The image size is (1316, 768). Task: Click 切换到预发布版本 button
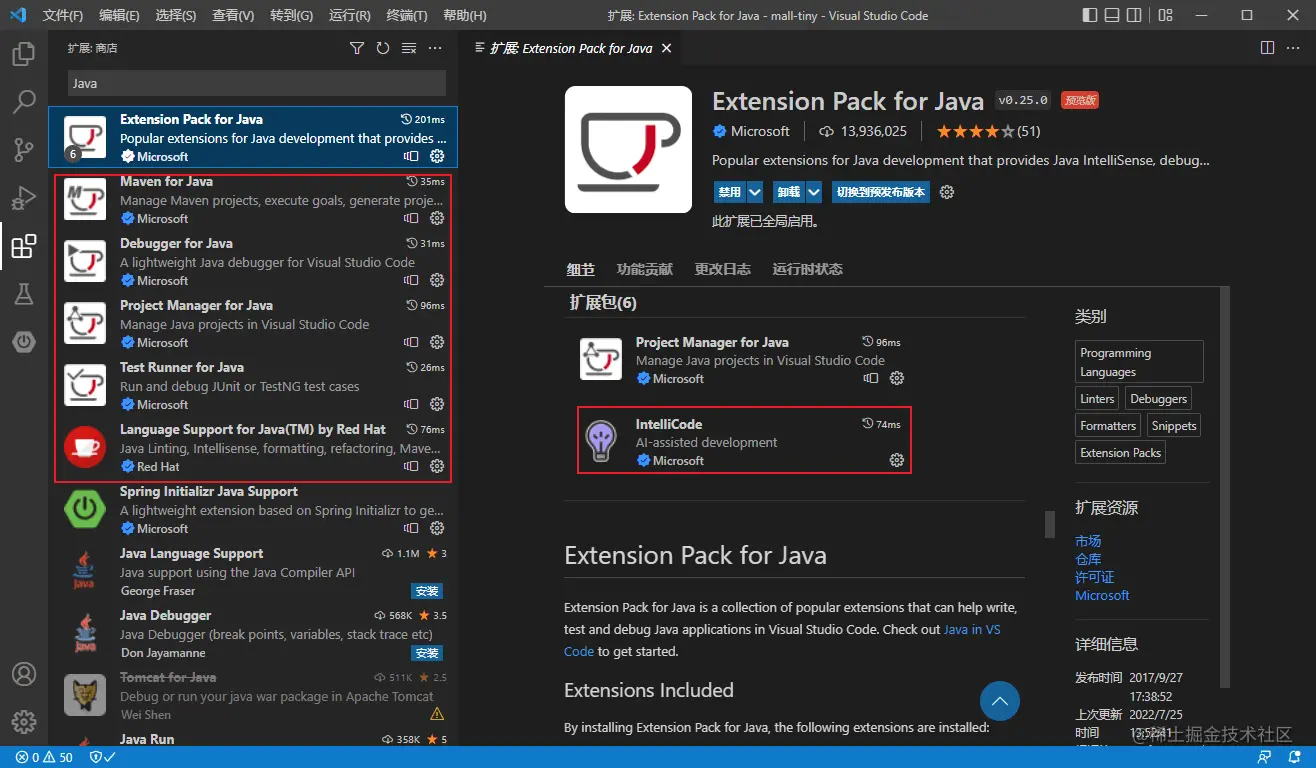[x=880, y=192]
